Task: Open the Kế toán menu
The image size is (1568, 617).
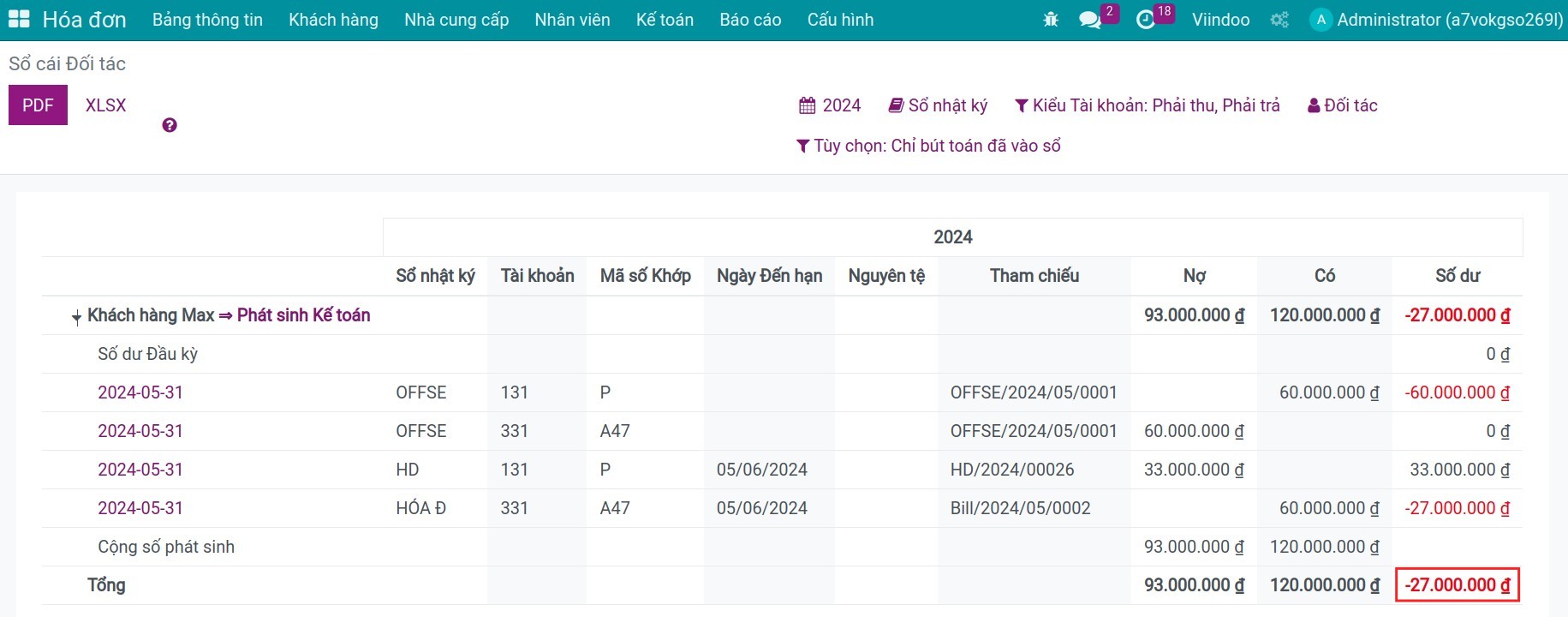Action: coord(665,20)
